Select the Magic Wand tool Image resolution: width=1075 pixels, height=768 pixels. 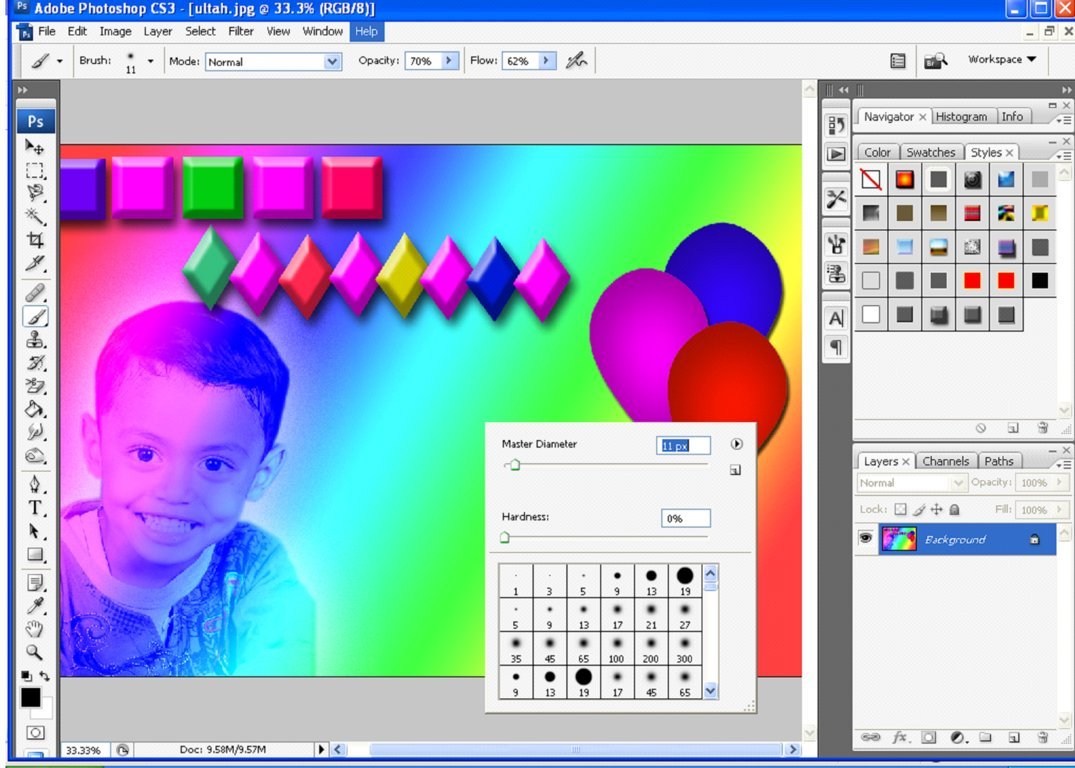pos(34,217)
